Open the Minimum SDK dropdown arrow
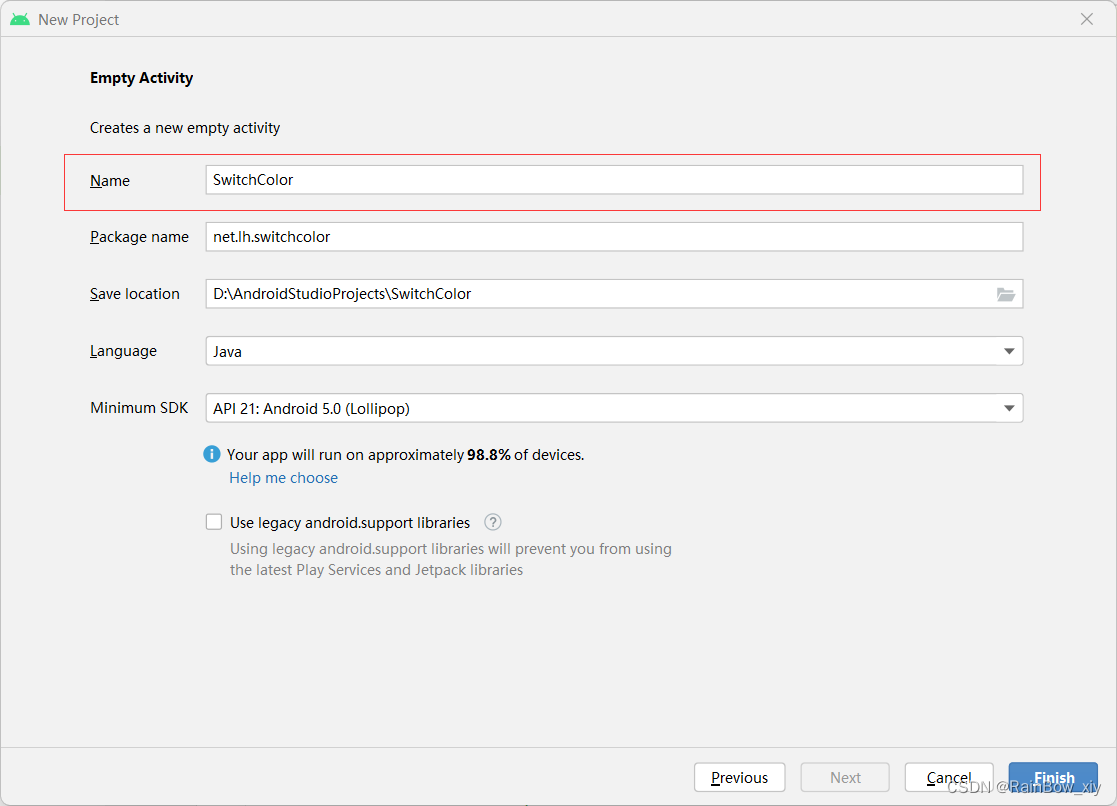The image size is (1117, 806). click(x=1008, y=408)
